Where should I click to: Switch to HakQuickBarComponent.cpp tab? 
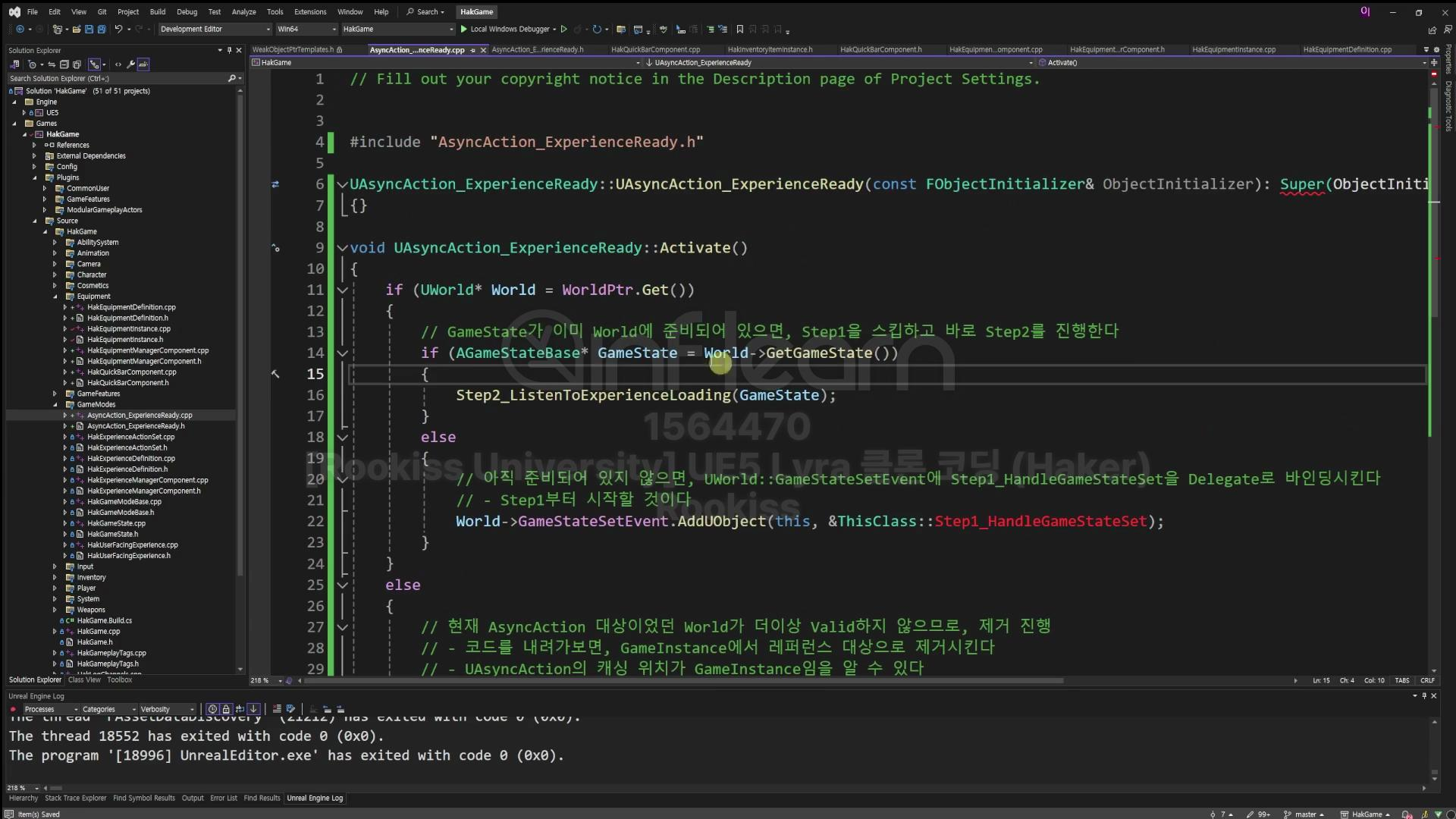pos(655,49)
